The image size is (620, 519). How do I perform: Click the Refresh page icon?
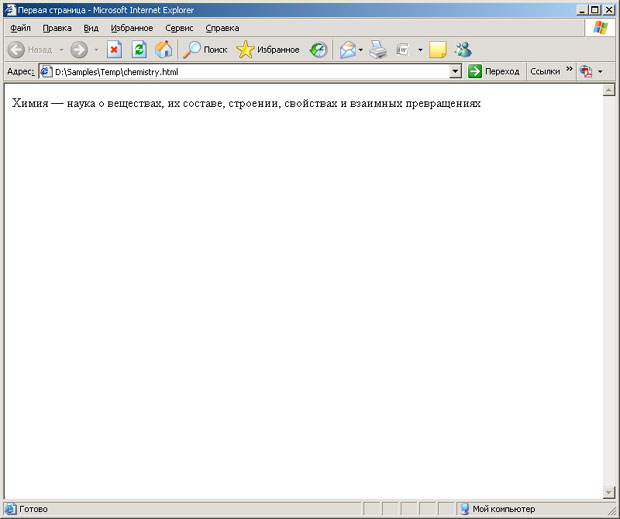point(139,50)
